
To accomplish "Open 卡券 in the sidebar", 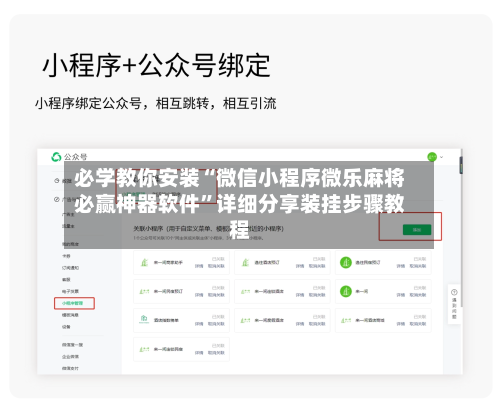I will tap(66, 256).
